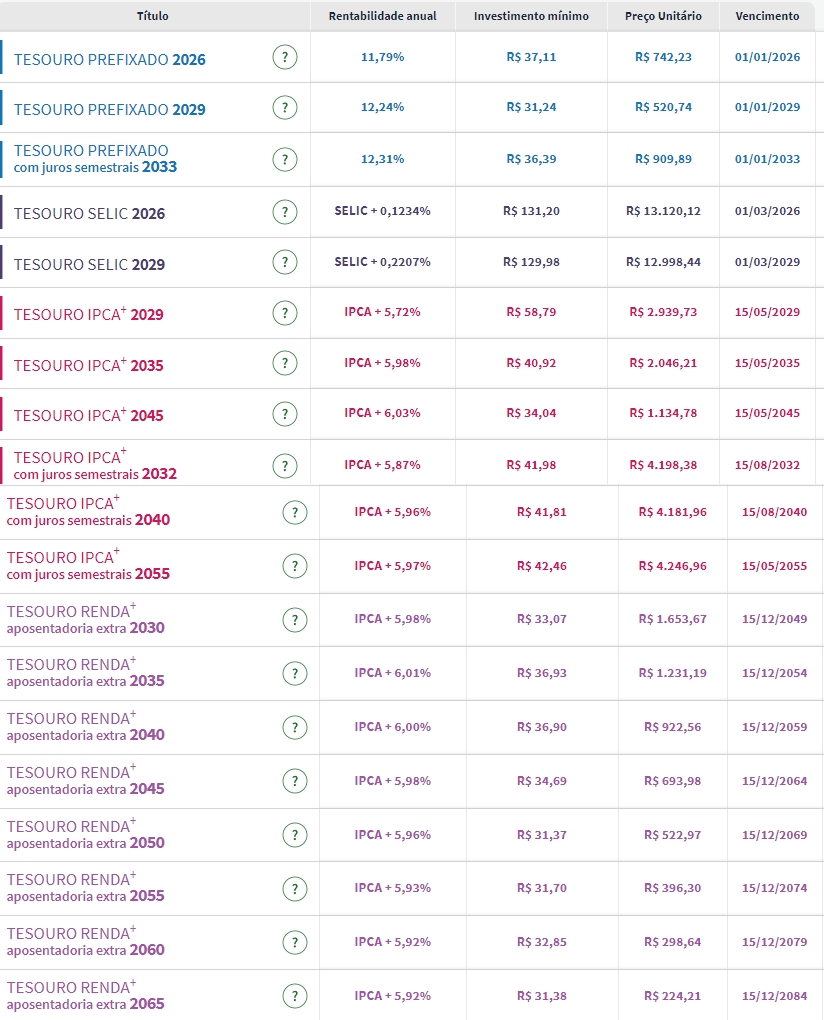The height and width of the screenshot is (1020, 824).
Task: Open Tesouro Renda+ aposentadoria extra 2040 link
Action: click(x=86, y=727)
